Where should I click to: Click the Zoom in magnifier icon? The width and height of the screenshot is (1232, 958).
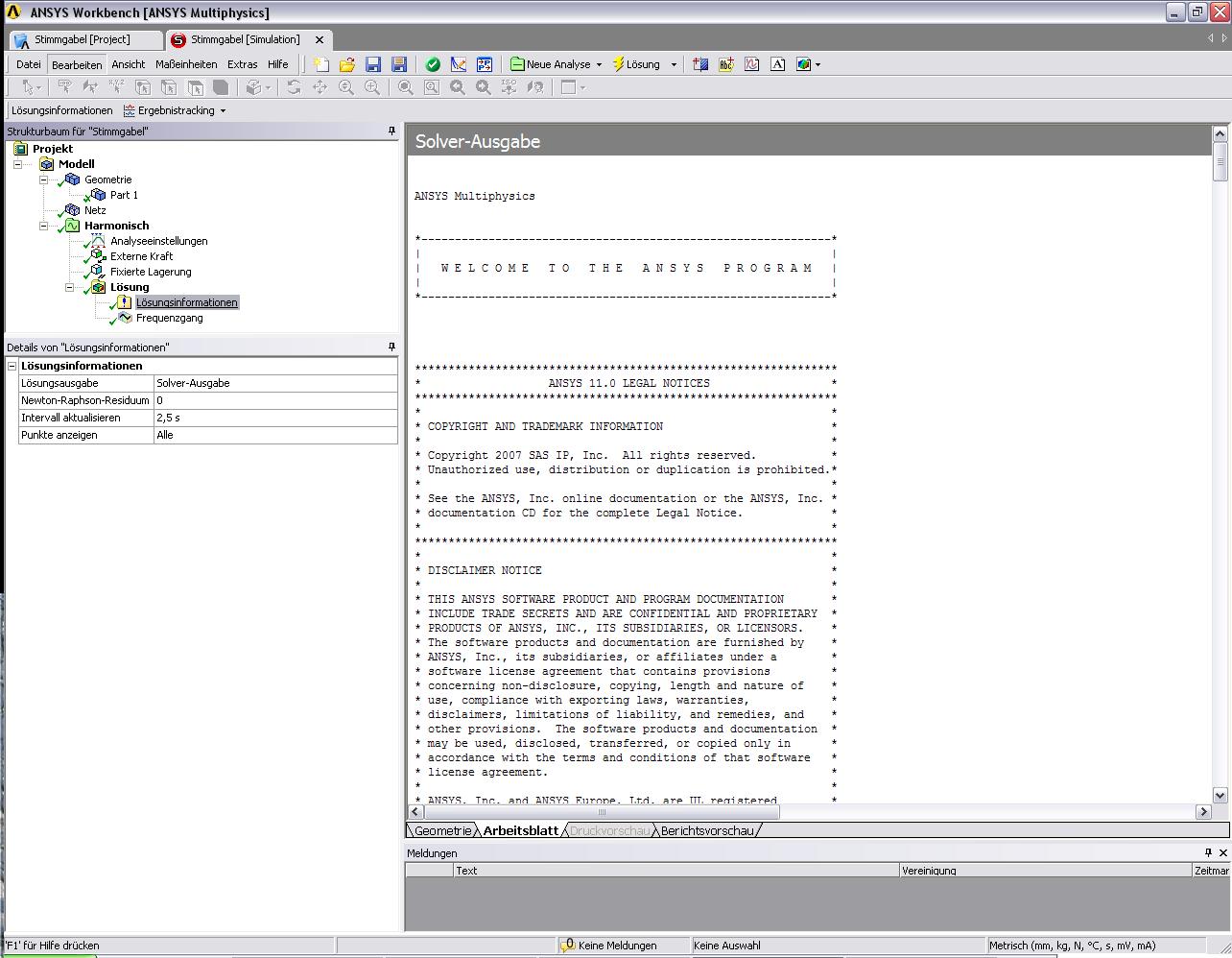tap(345, 87)
